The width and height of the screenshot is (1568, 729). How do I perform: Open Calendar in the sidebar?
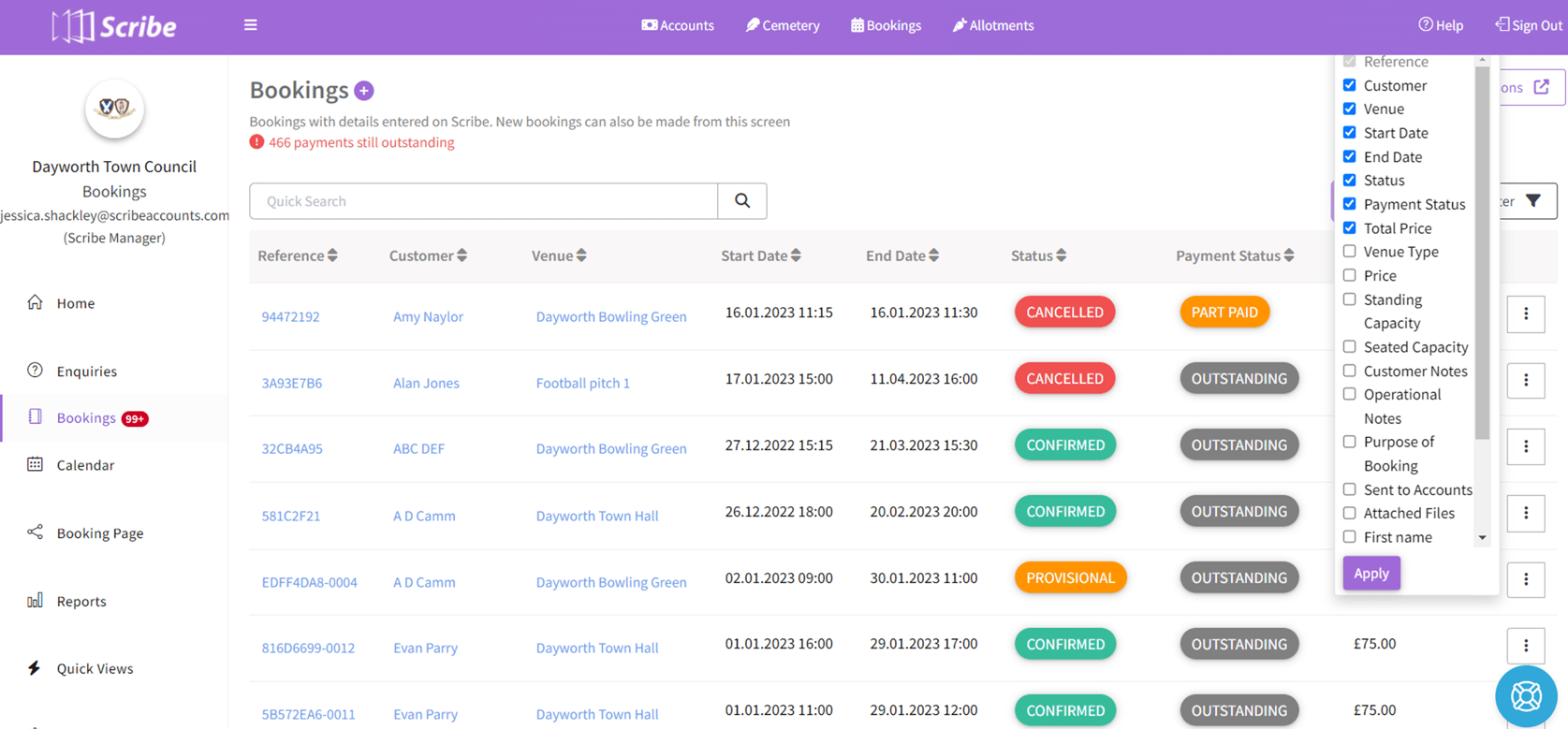pyautogui.click(x=85, y=465)
